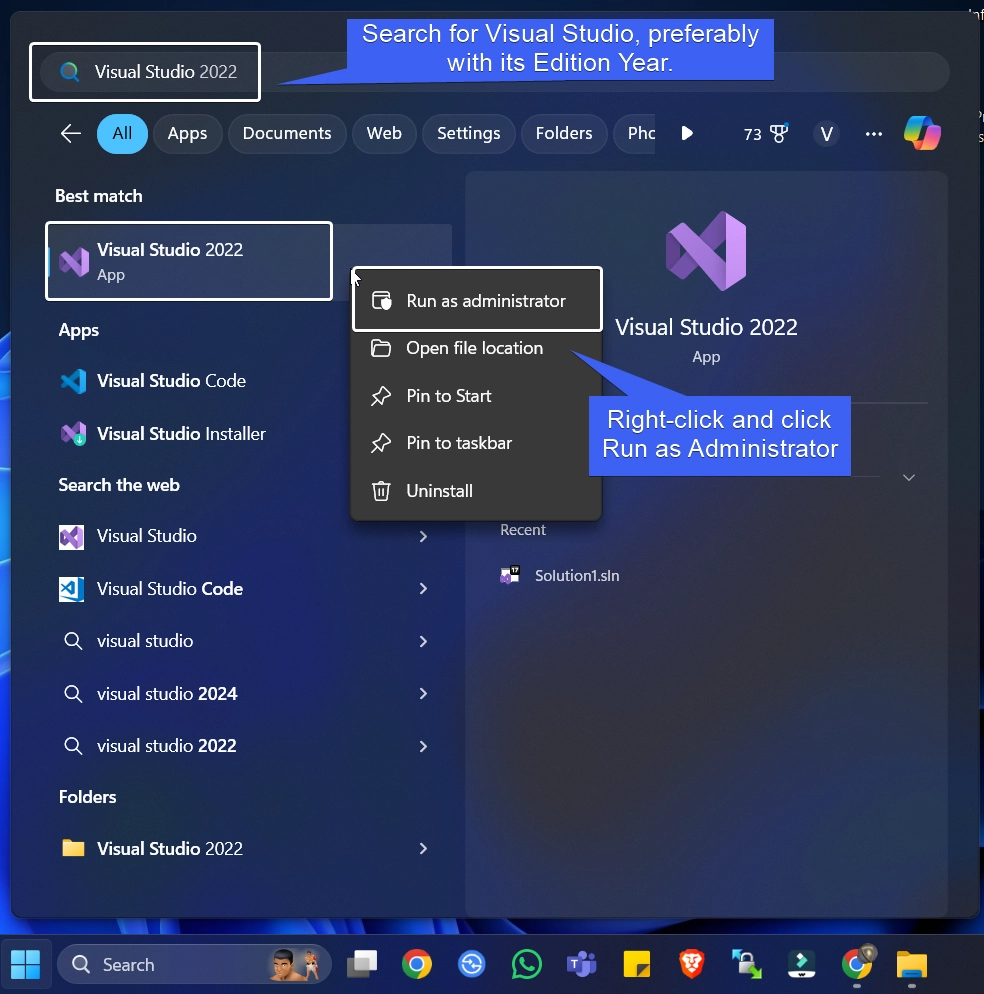984x994 pixels.
Task: Open Chrome with profile badge on taskbar
Action: point(858,963)
